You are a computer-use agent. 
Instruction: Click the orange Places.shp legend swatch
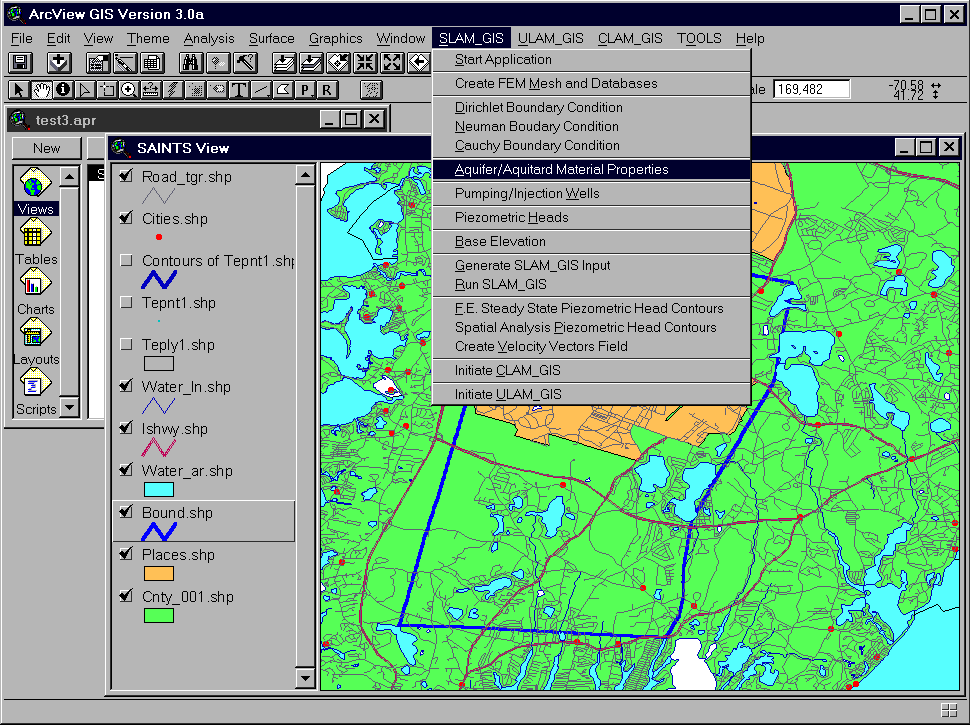(158, 573)
